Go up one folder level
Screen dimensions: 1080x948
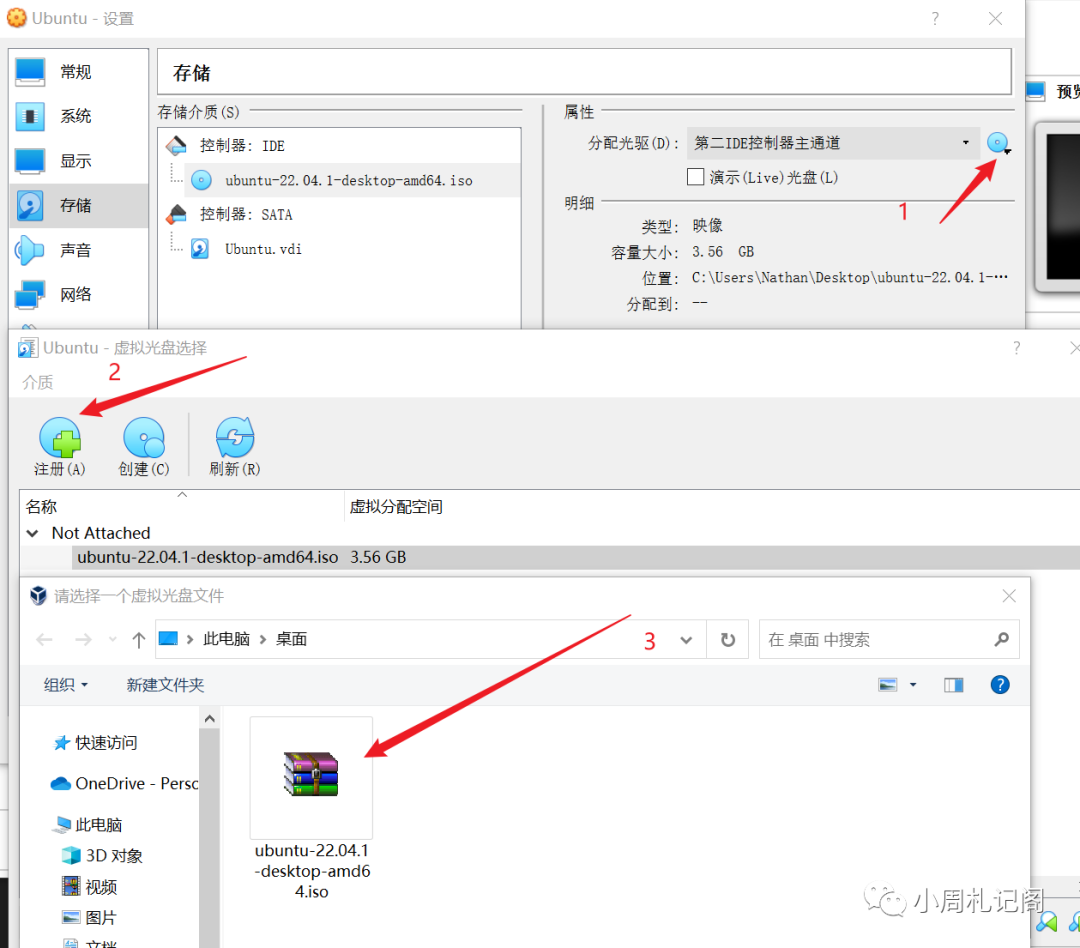click(x=138, y=640)
